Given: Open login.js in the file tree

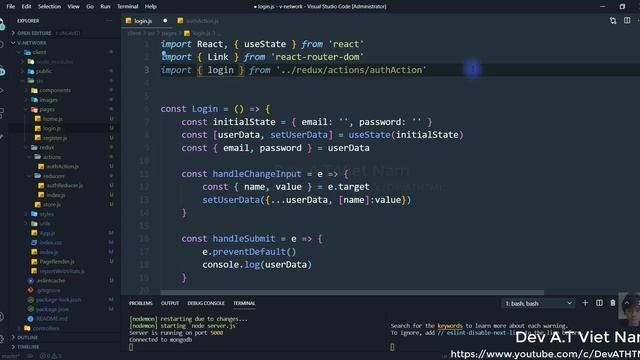Looking at the screenshot, I should (52, 128).
